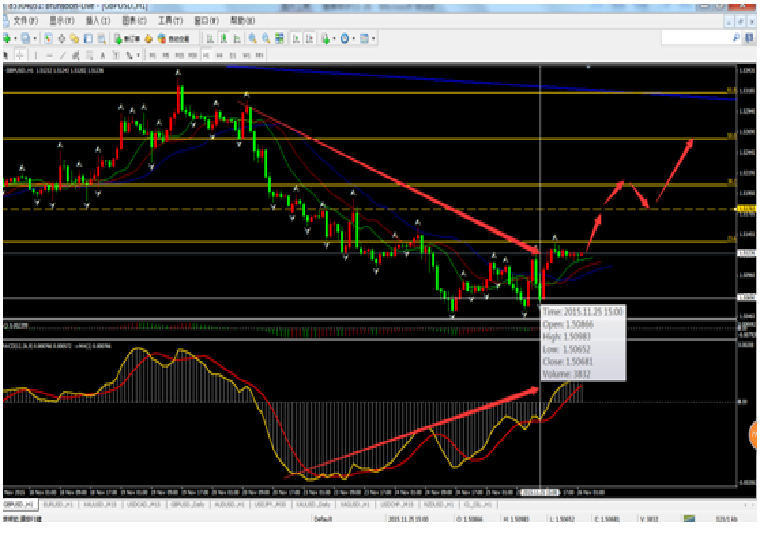Viewport: 773px width, 537px height.
Task: Switch chart to Candlesticks mode
Action: [224, 39]
